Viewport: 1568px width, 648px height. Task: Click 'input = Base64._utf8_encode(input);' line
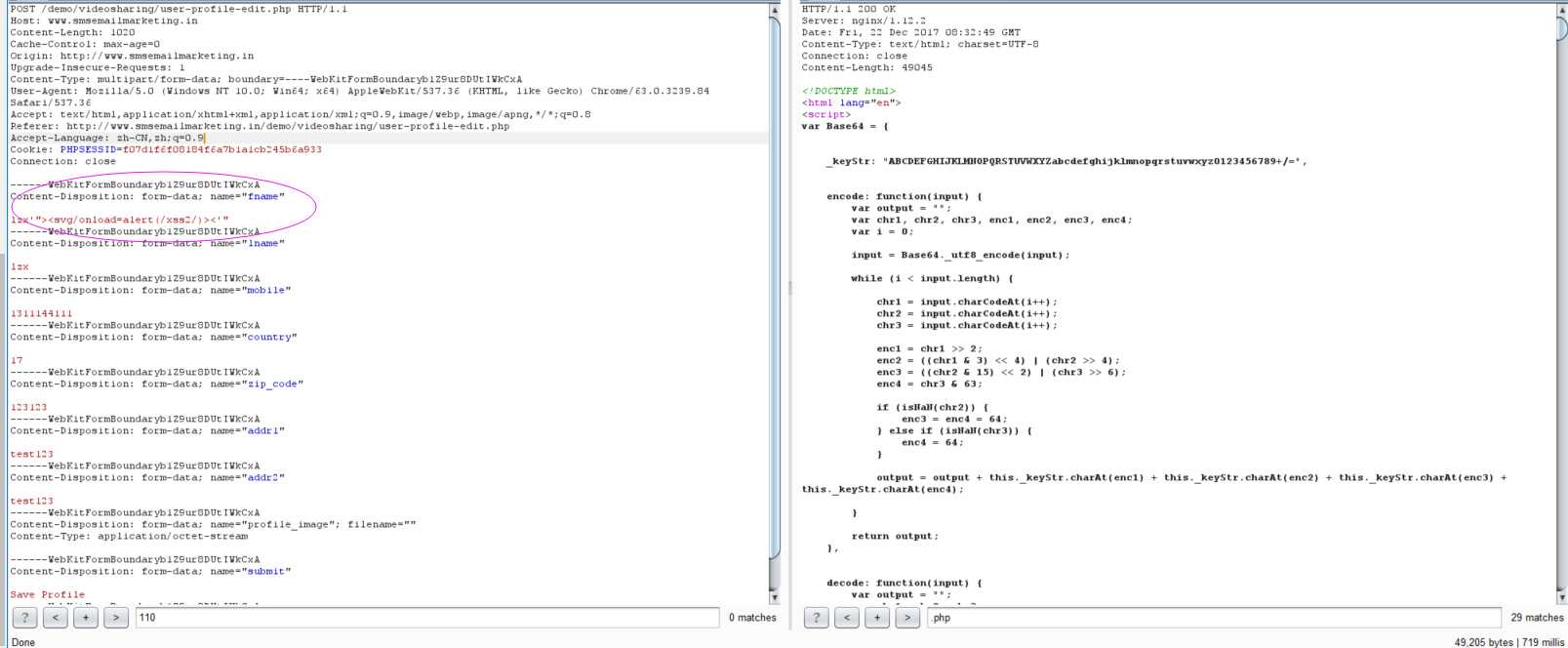pyautogui.click(x=960, y=255)
